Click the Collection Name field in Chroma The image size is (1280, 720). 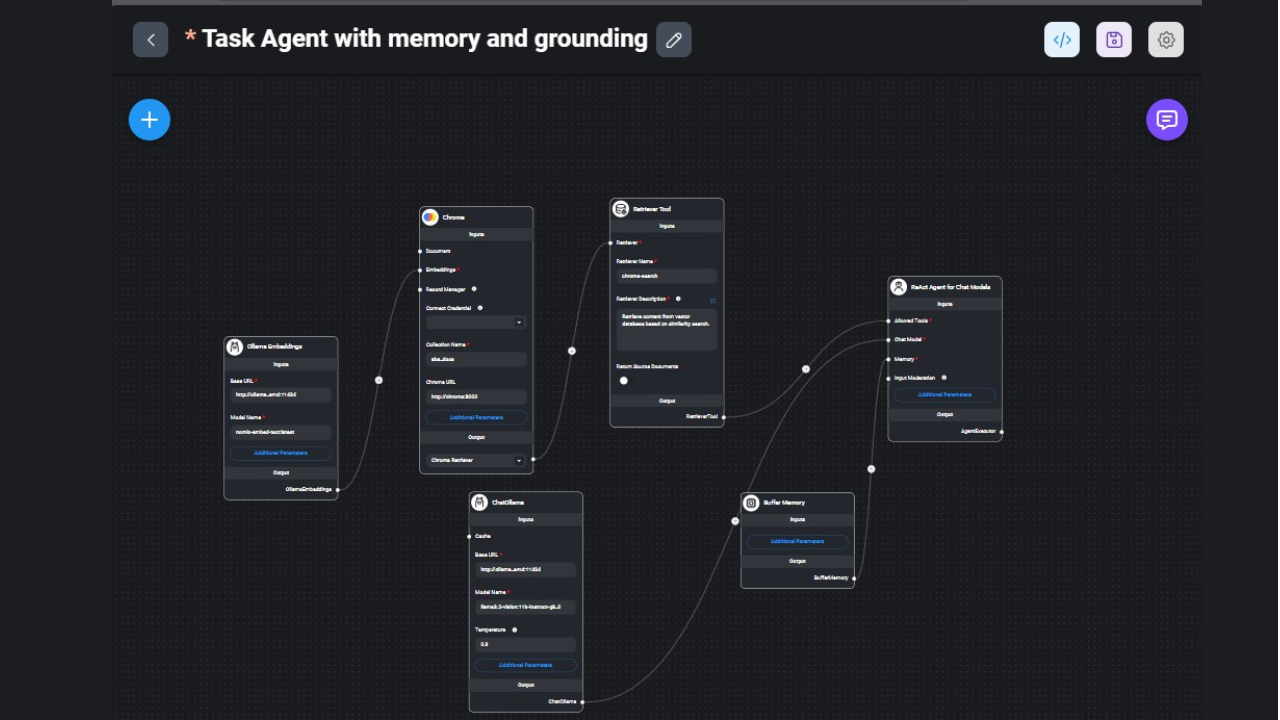[x=476, y=359]
